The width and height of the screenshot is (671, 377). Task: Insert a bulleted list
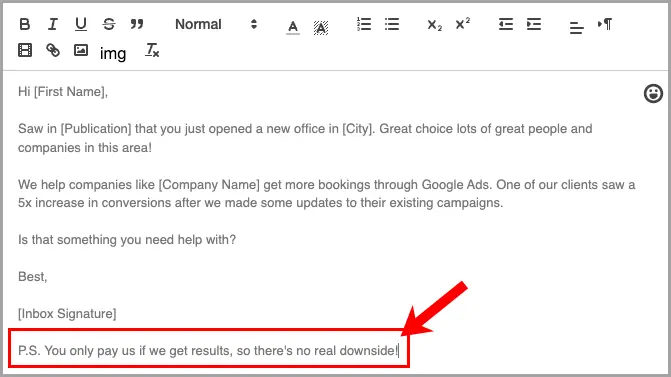392,24
